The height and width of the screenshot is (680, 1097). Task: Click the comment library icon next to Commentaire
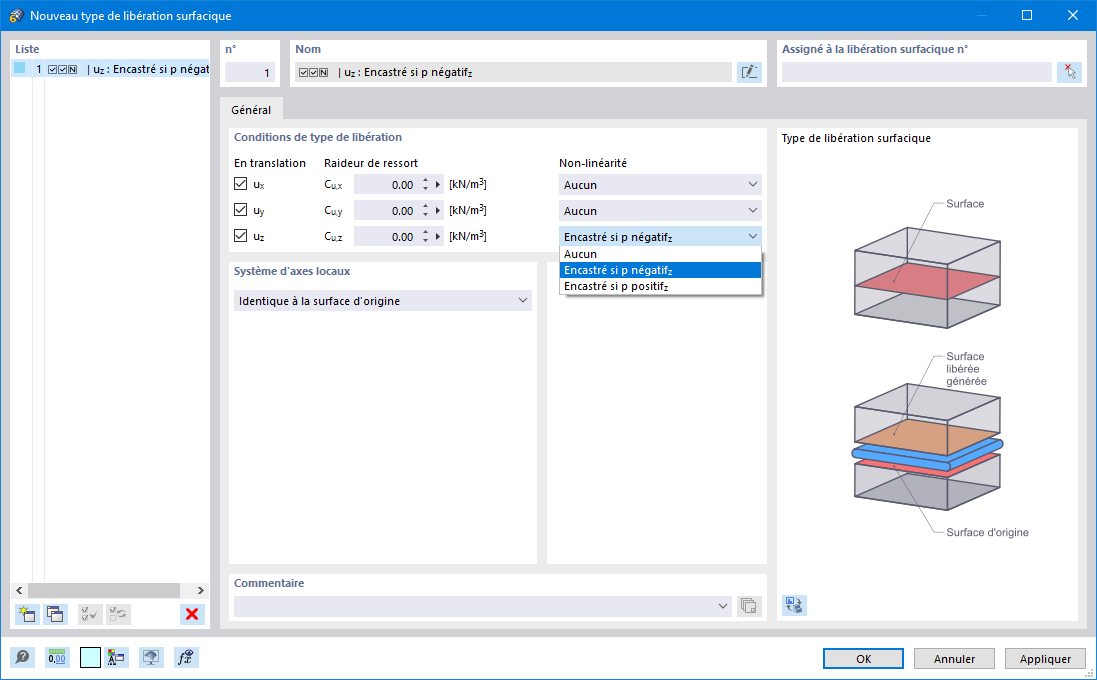(749, 606)
